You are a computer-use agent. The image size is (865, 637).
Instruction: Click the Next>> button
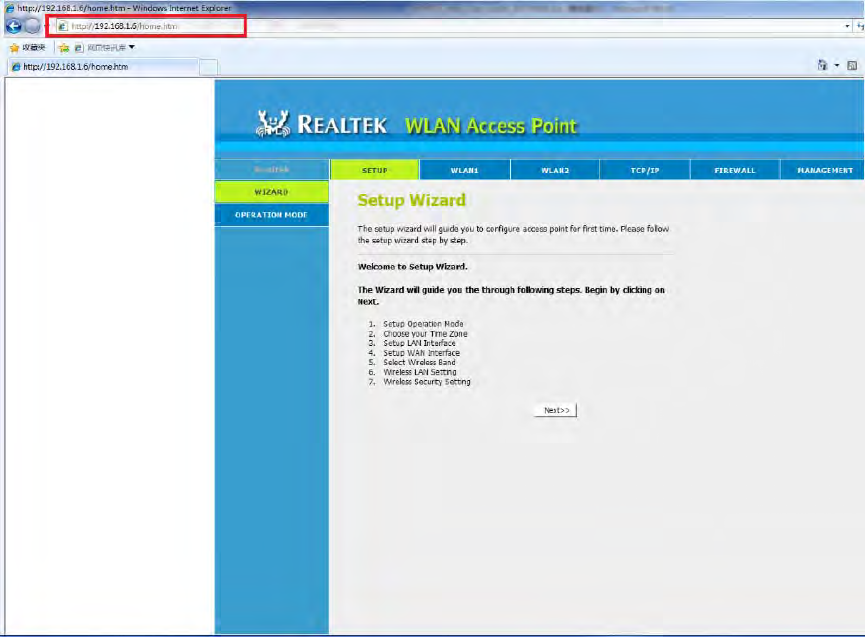point(556,410)
